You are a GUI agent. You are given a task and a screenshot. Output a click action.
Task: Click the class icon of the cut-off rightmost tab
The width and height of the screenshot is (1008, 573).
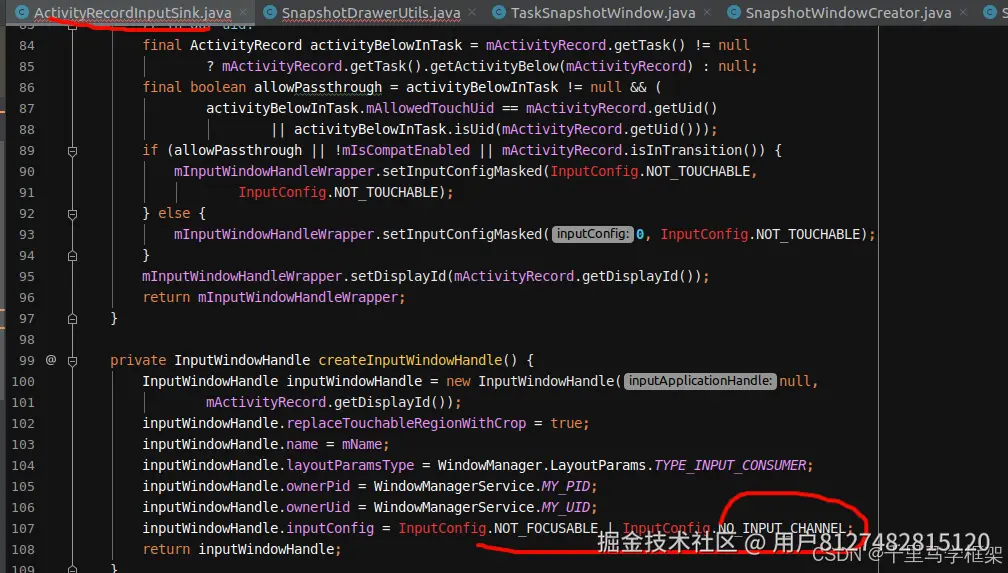click(990, 12)
